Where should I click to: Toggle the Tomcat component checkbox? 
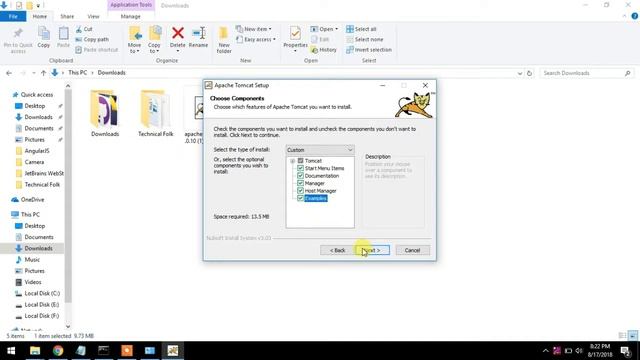[x=300, y=161]
